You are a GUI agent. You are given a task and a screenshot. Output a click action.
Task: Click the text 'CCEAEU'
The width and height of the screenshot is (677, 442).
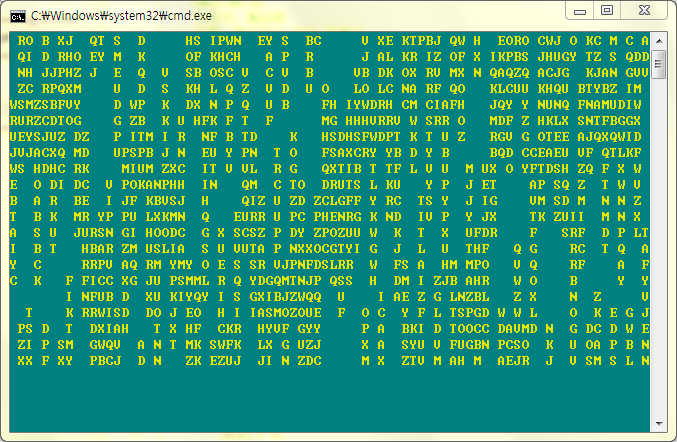pyautogui.click(x=545, y=153)
